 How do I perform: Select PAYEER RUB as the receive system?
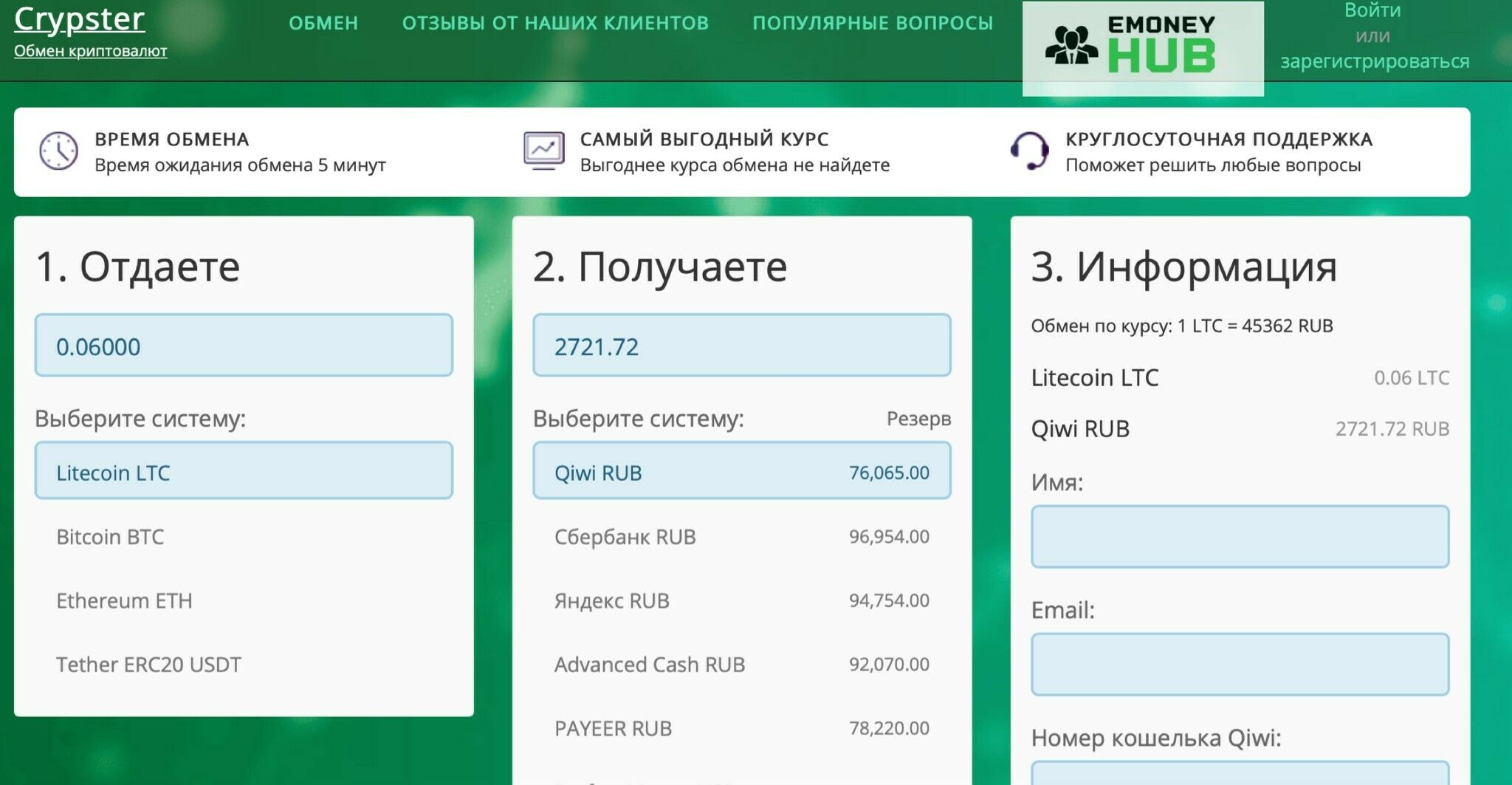click(742, 728)
